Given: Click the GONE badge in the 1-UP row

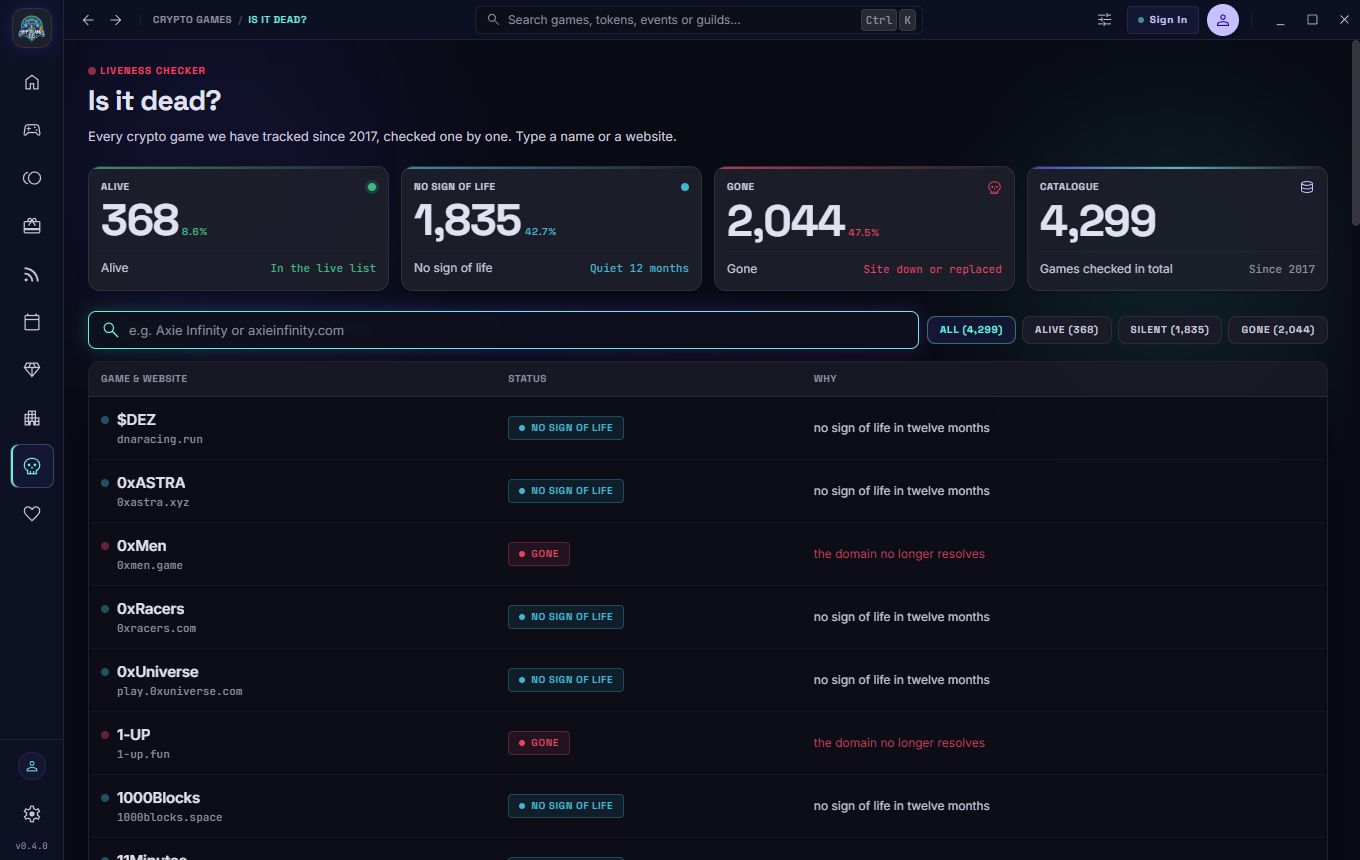Looking at the screenshot, I should 539,743.
